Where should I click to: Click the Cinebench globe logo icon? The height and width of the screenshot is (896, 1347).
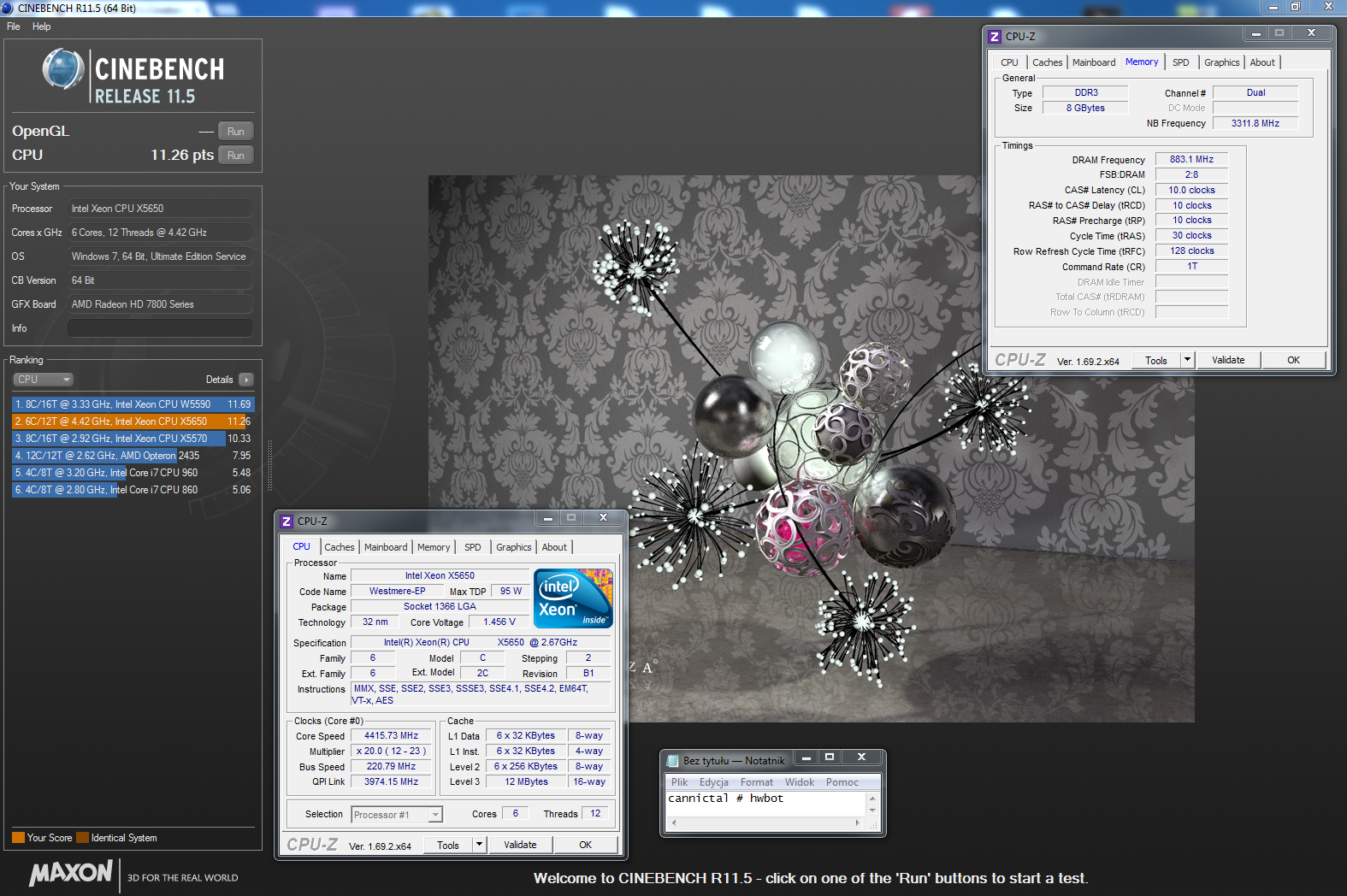coord(63,70)
